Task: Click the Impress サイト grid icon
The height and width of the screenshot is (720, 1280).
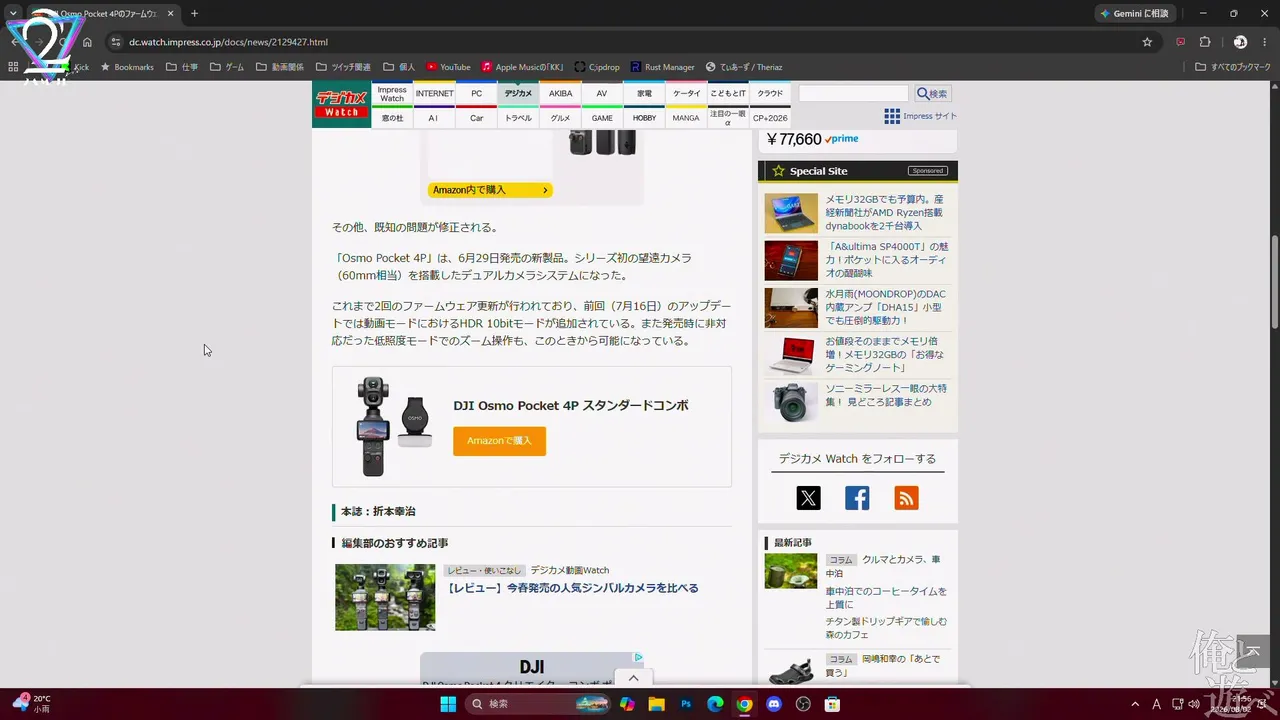Action: pyautogui.click(x=892, y=116)
